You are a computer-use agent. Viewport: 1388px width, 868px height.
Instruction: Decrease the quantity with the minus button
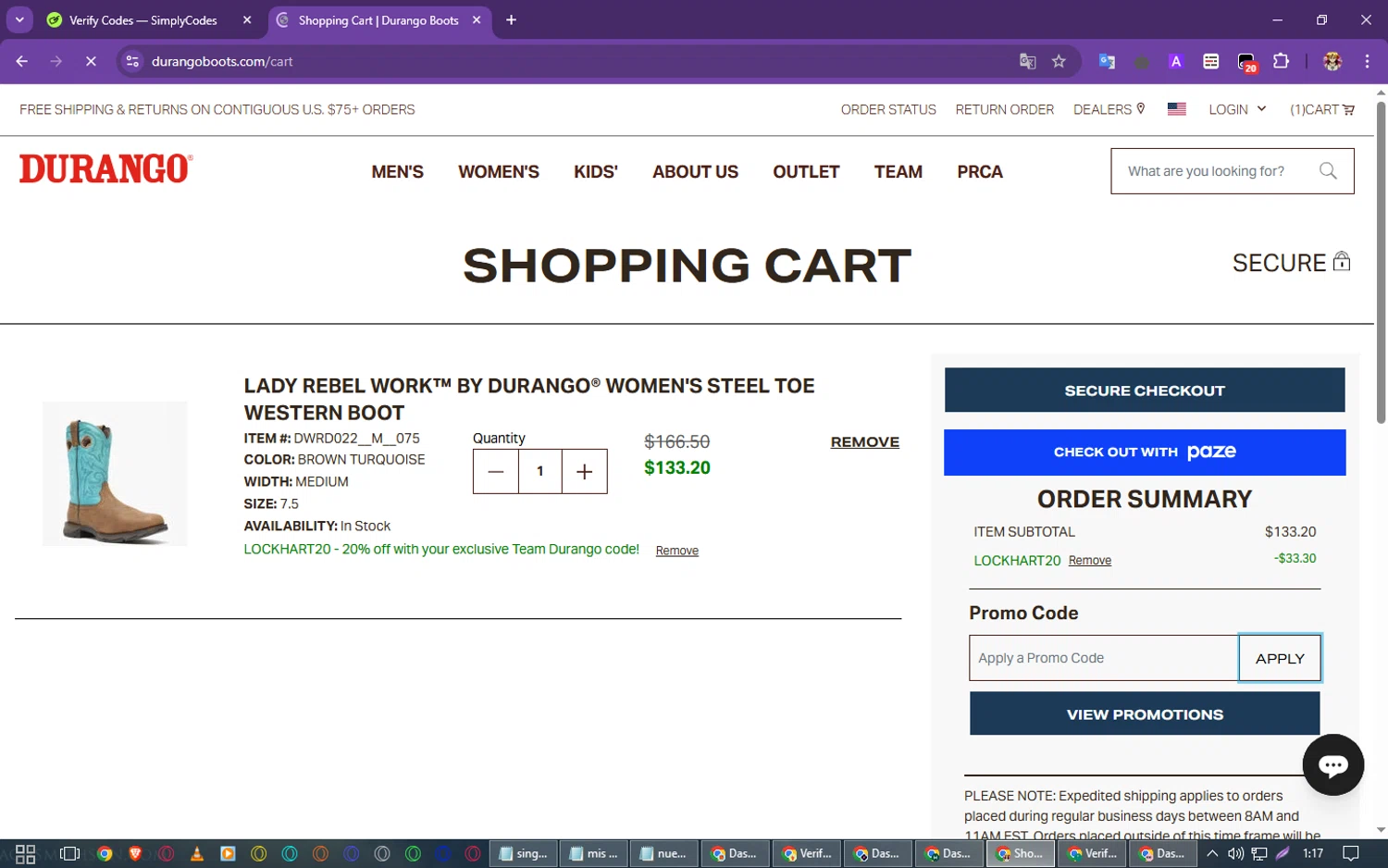(x=496, y=472)
